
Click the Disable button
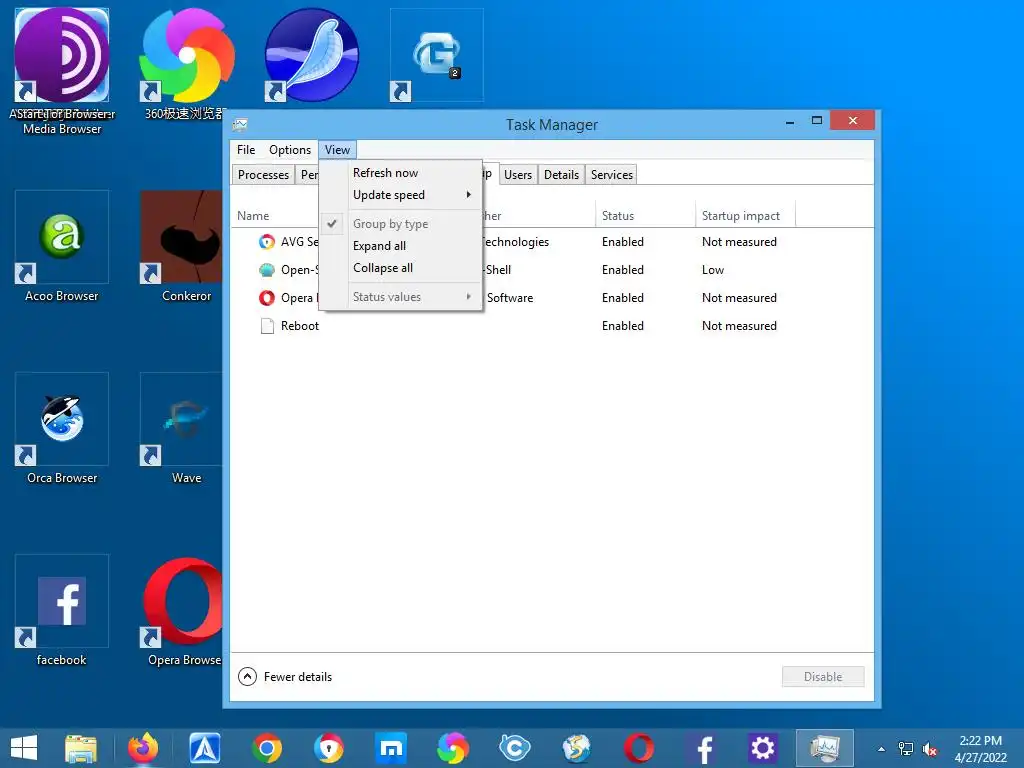pos(823,677)
